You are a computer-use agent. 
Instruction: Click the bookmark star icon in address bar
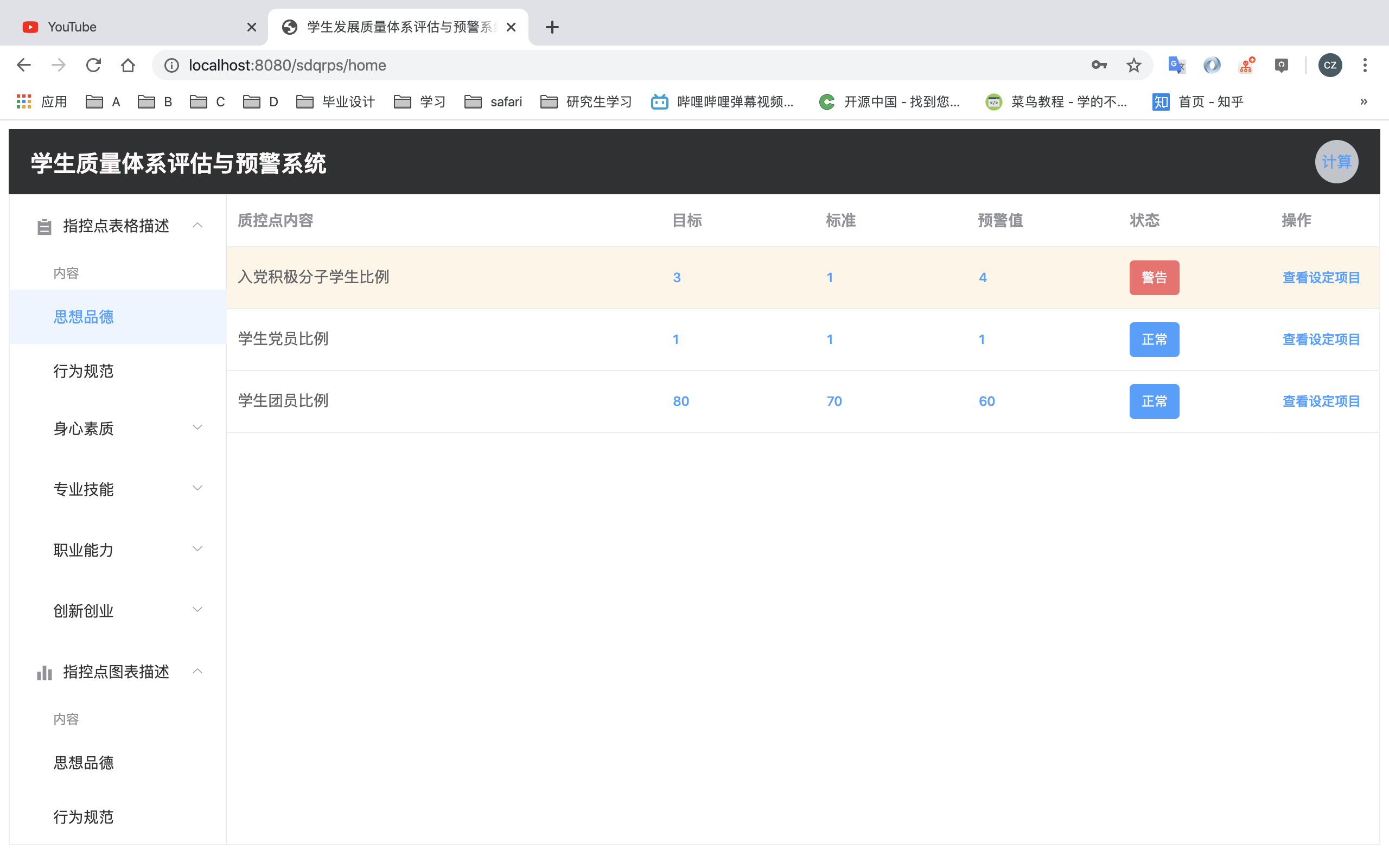point(1133,65)
